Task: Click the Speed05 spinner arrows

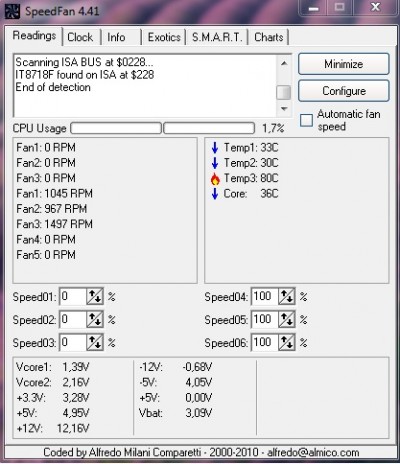Action: (287, 319)
